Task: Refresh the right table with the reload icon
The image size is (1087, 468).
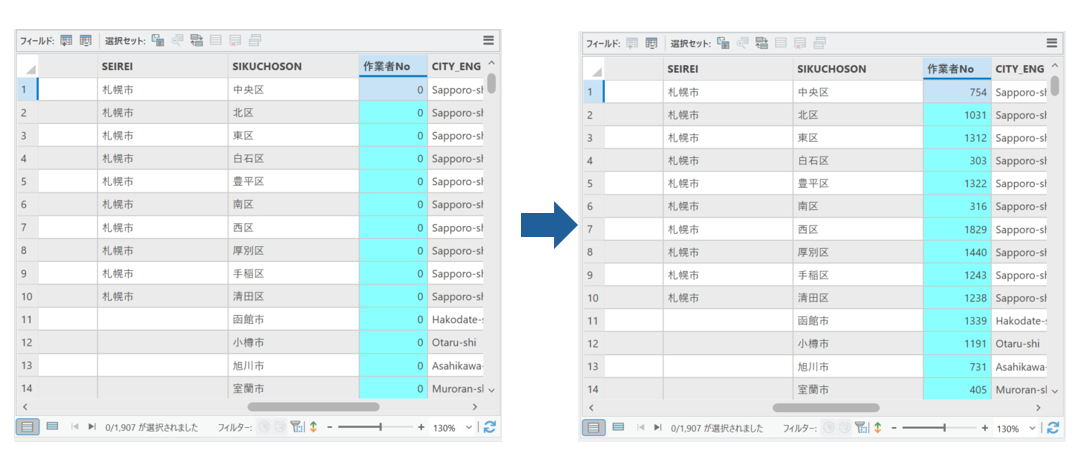Action: tap(1052, 428)
